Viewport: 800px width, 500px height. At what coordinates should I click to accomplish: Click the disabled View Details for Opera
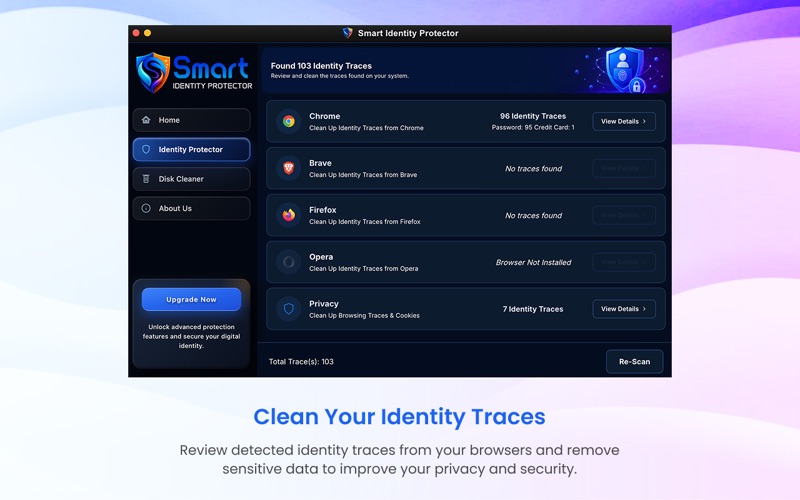click(624, 262)
